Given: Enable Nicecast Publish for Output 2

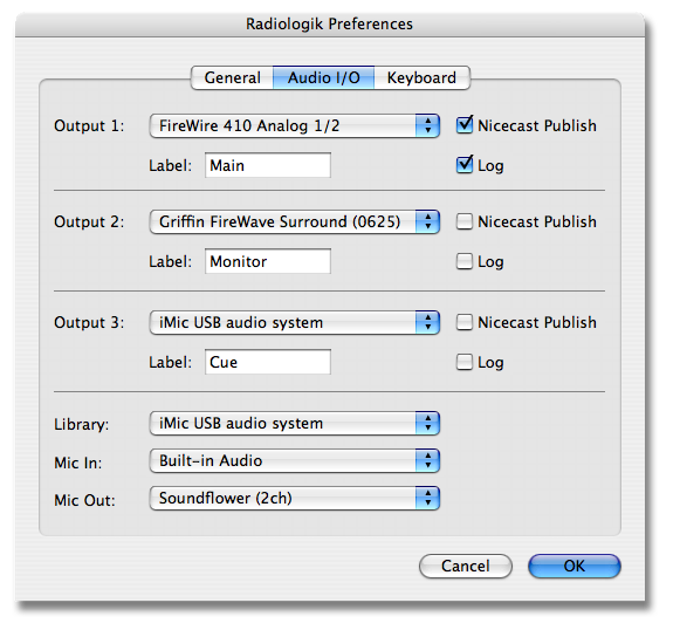Looking at the screenshot, I should [464, 222].
